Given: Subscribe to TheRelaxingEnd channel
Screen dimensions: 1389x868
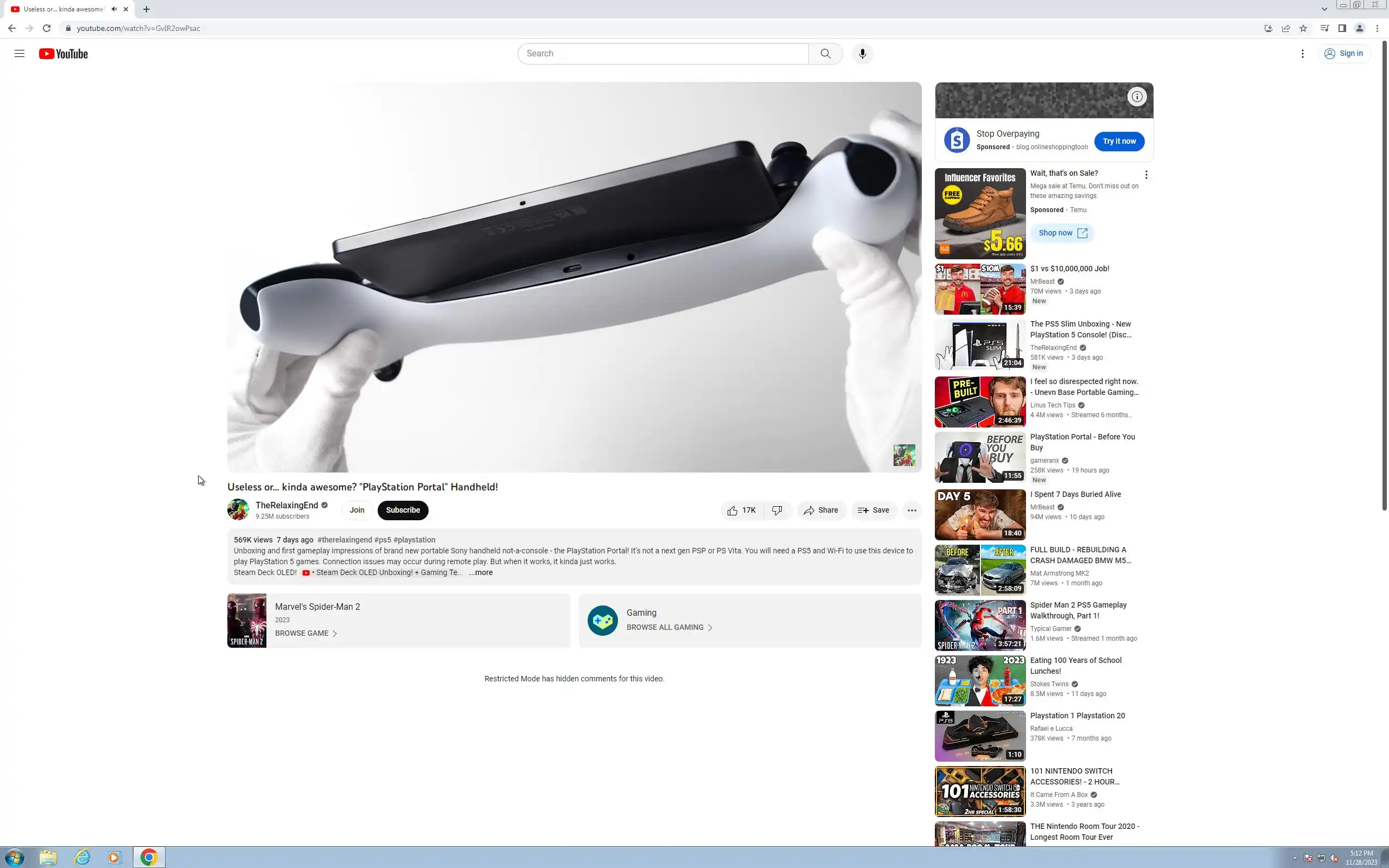Looking at the screenshot, I should (x=403, y=510).
